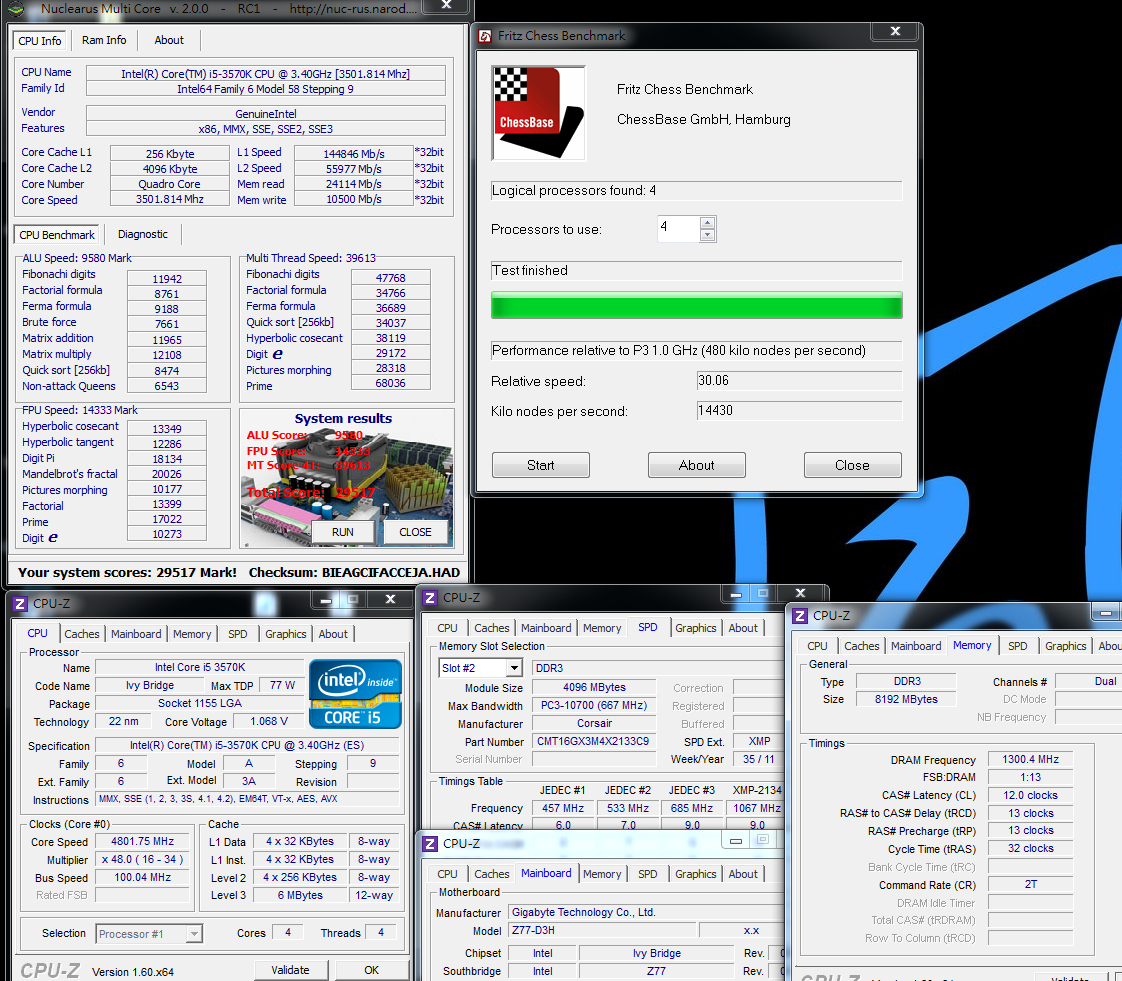Click the Nuclearus app icon in the title bar
Screen dimensions: 1122x981
[17, 9]
